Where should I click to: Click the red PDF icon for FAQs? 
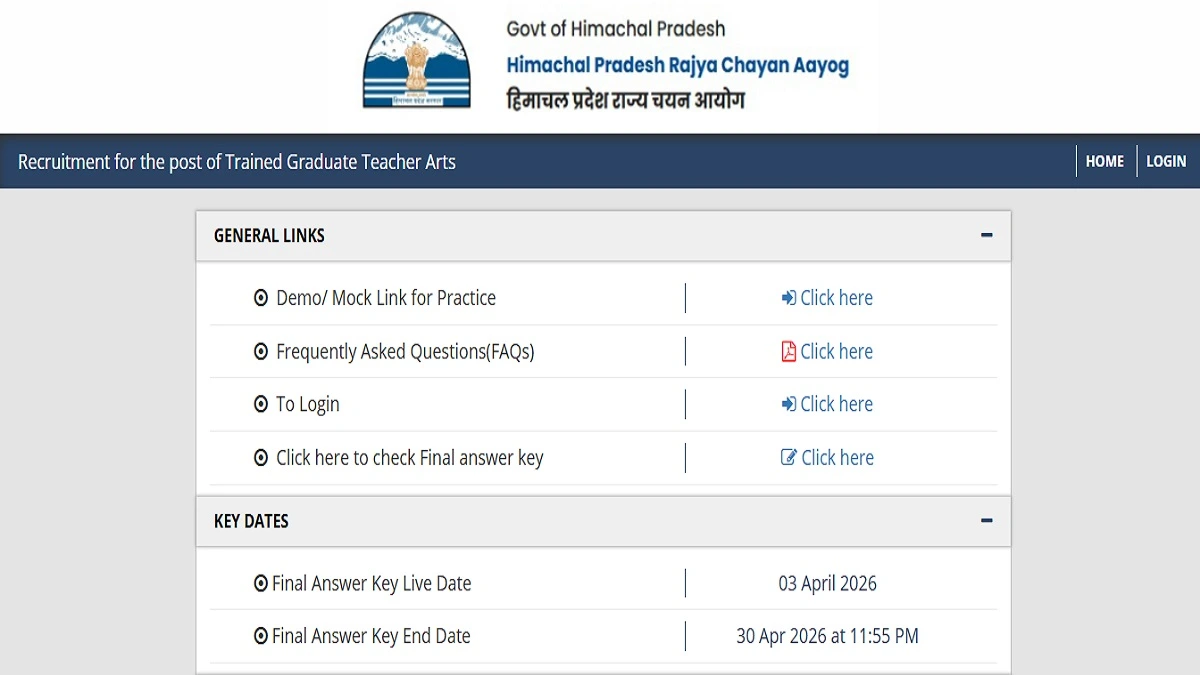tap(788, 352)
